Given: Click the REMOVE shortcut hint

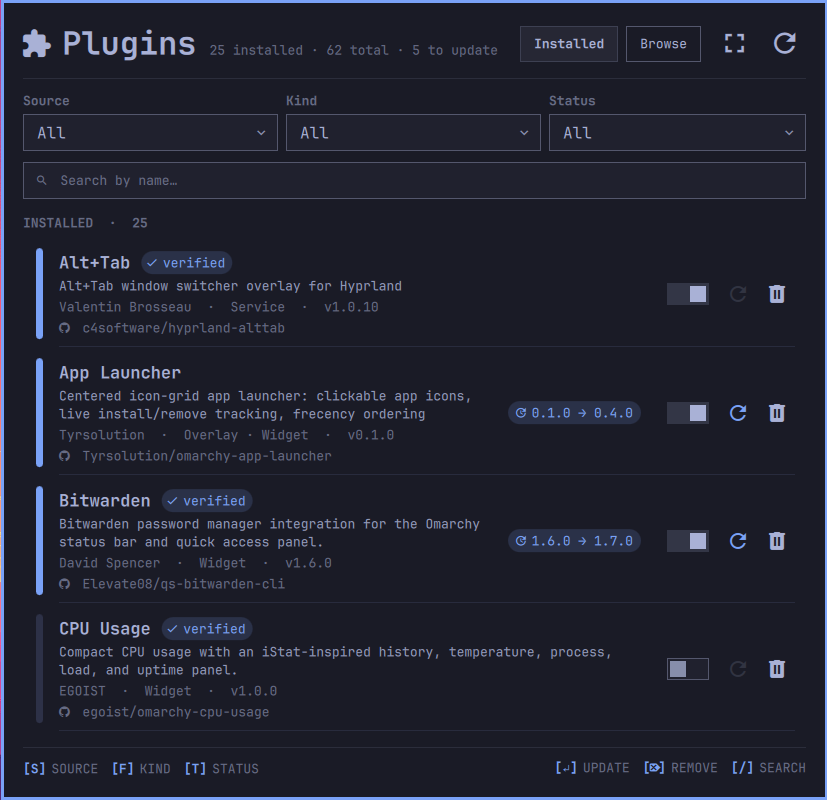Looking at the screenshot, I should [x=680, y=768].
